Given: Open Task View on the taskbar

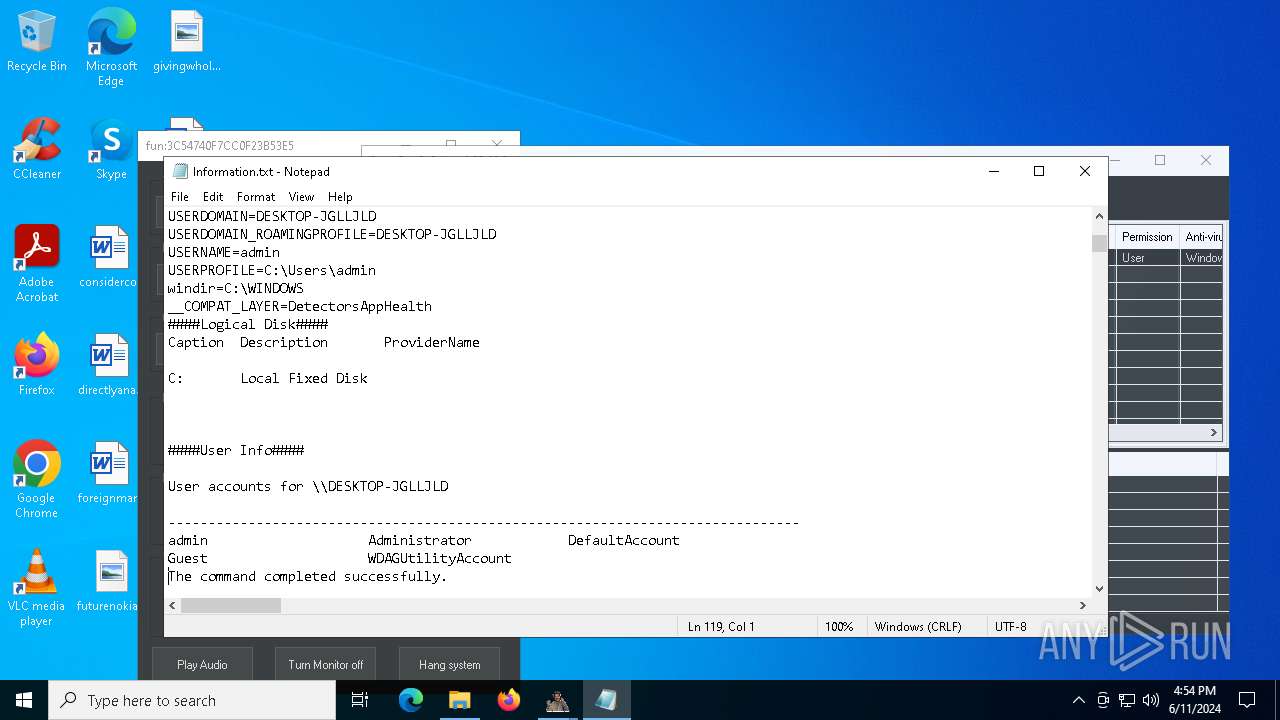Looking at the screenshot, I should [x=360, y=700].
